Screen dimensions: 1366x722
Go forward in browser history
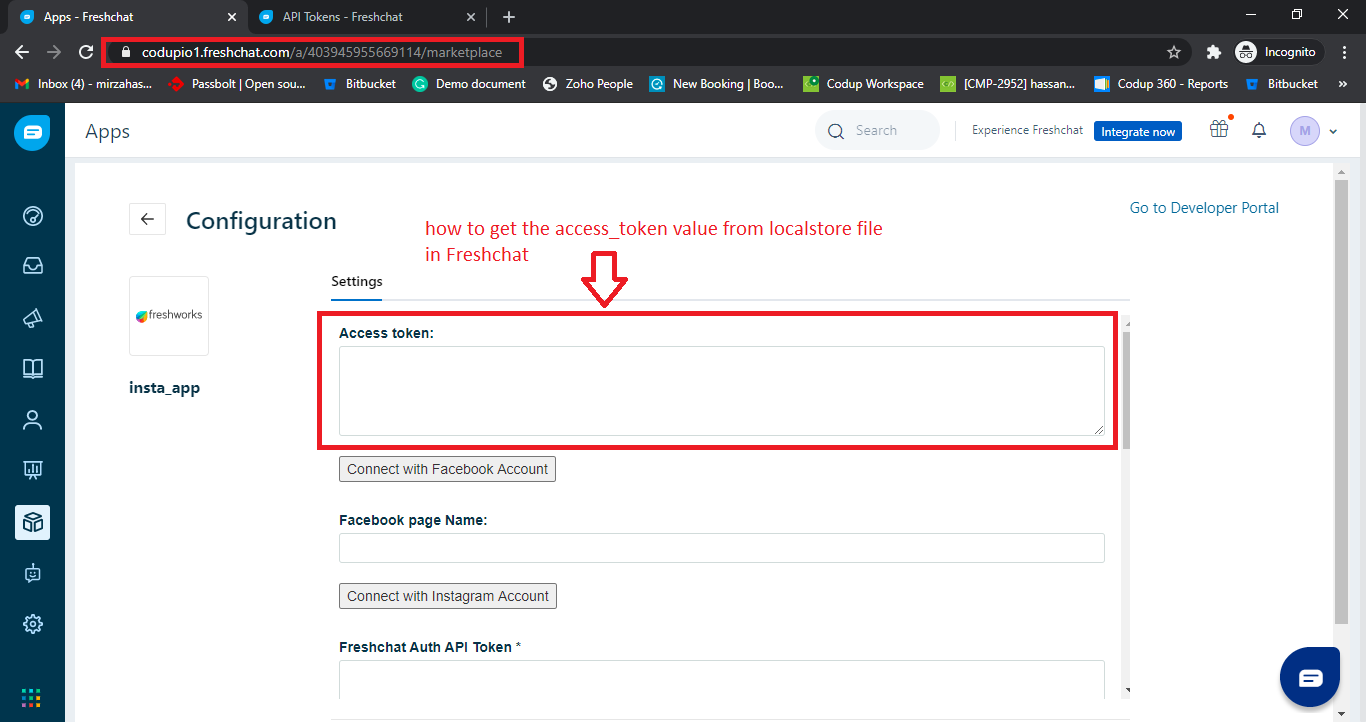click(x=54, y=52)
